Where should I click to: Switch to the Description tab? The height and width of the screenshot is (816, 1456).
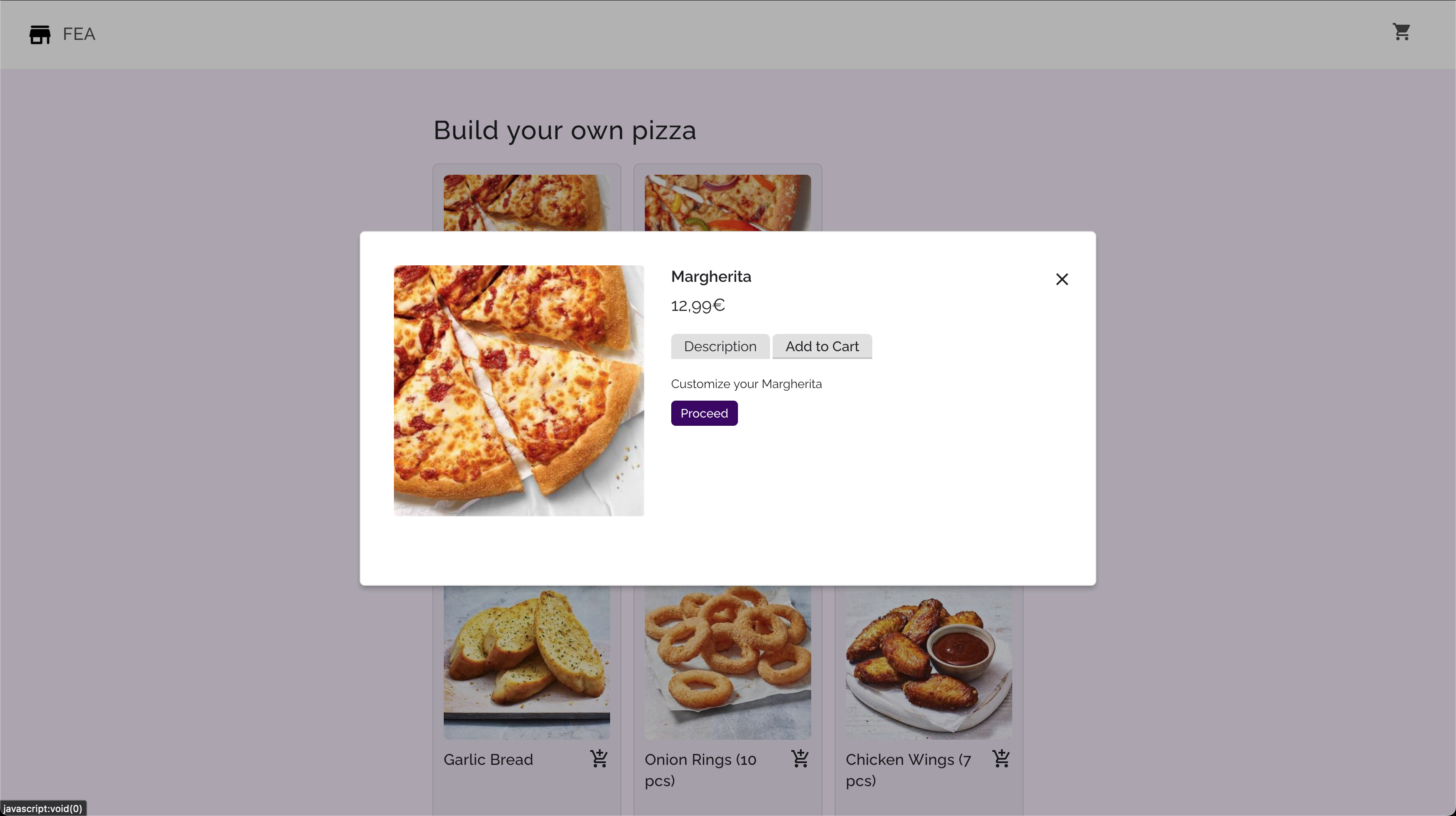coord(719,346)
